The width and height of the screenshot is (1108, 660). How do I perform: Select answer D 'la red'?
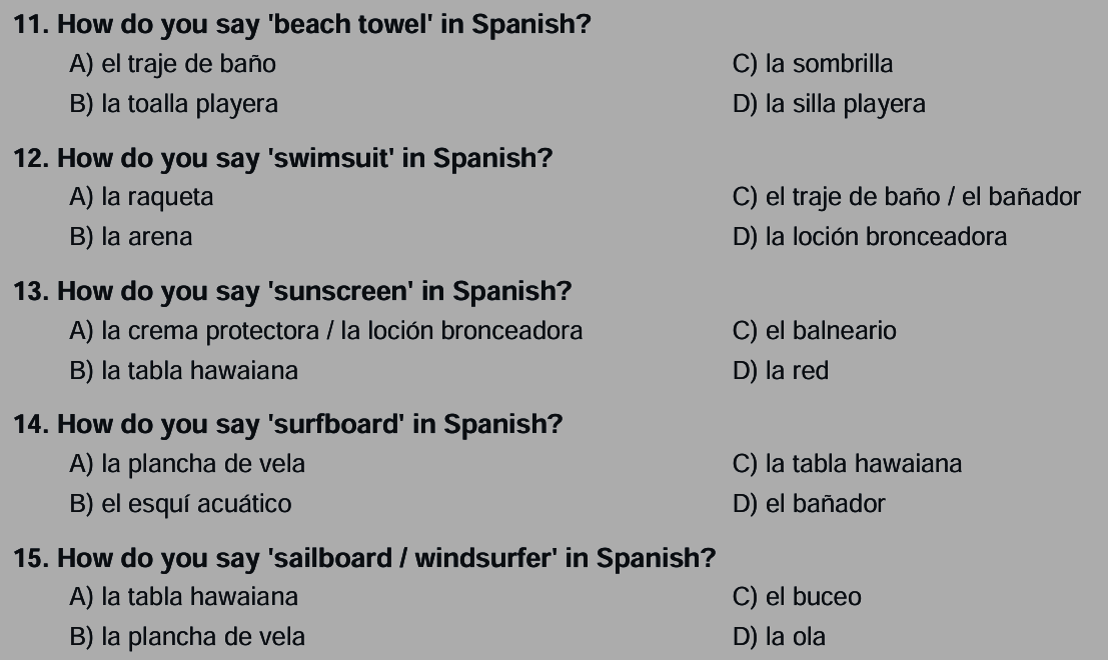coord(780,371)
